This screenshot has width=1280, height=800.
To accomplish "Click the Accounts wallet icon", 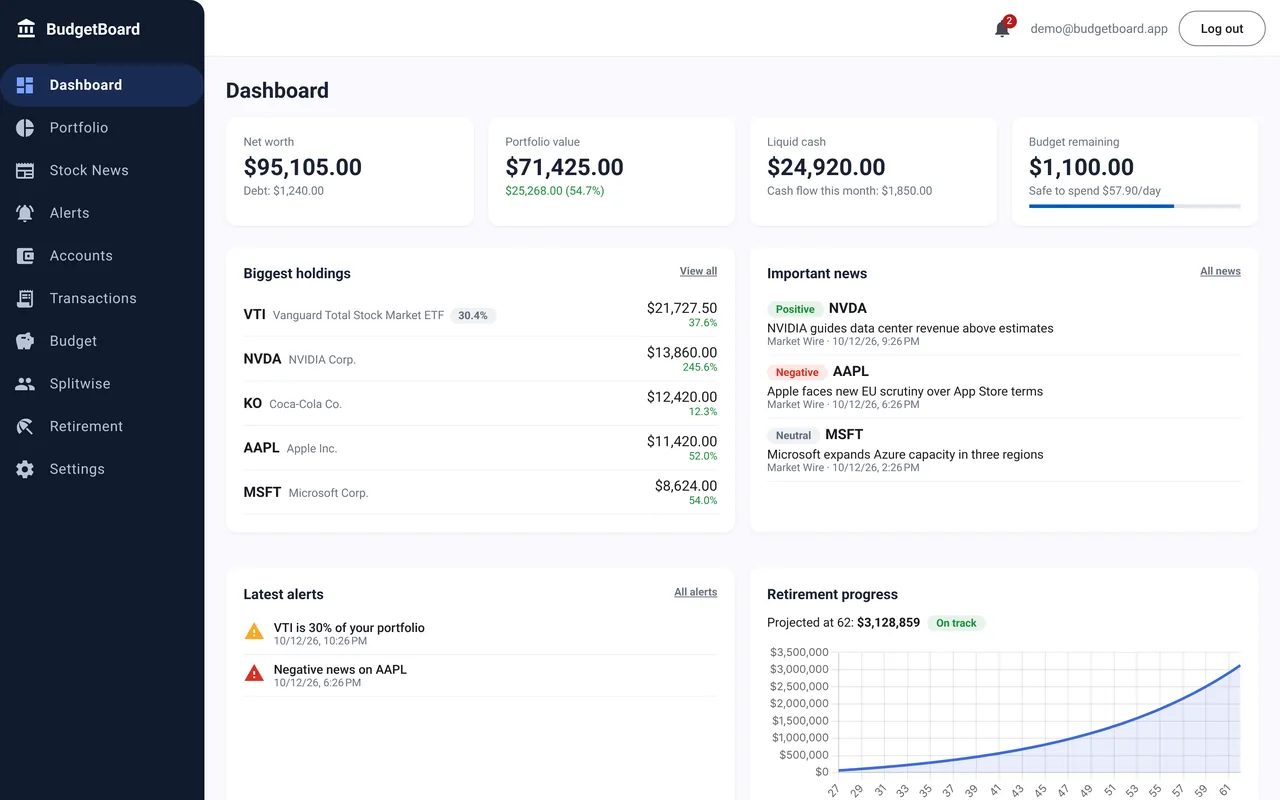I will pos(25,256).
